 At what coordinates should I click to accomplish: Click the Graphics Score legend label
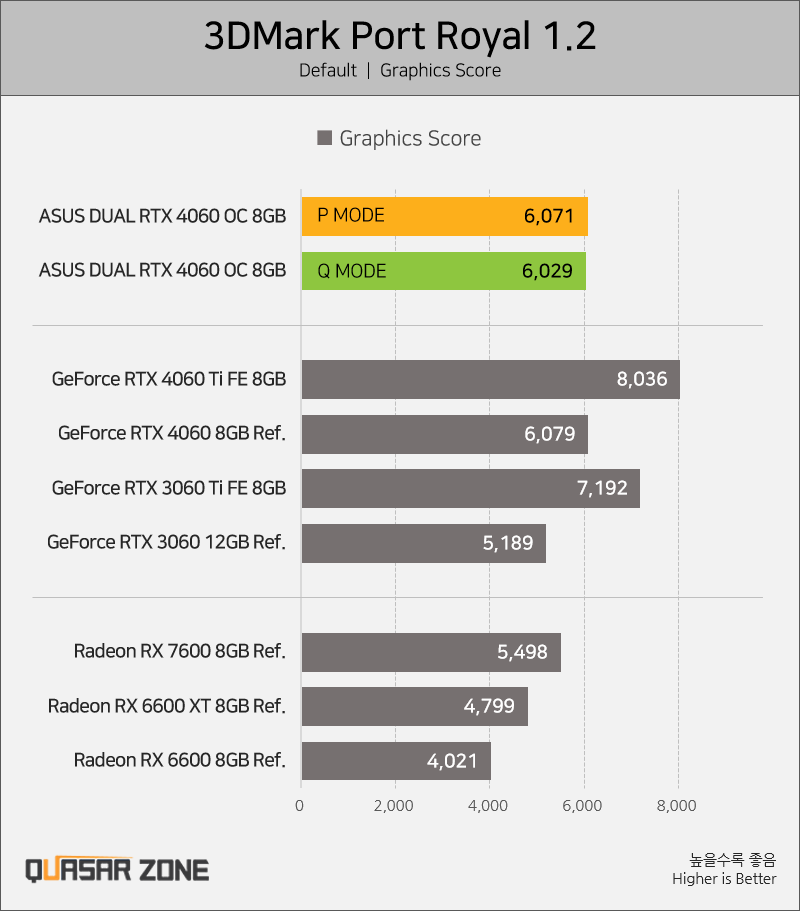coord(410,138)
